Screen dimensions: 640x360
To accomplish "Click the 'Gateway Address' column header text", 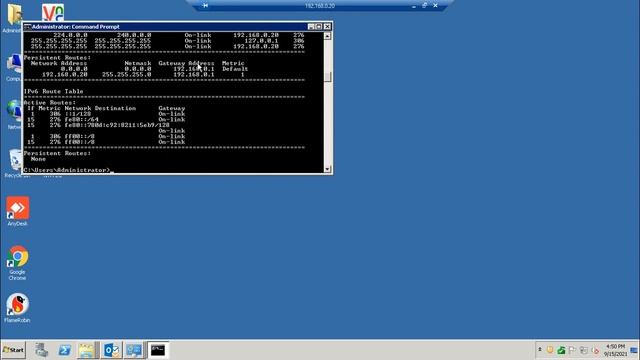I will pos(186,63).
